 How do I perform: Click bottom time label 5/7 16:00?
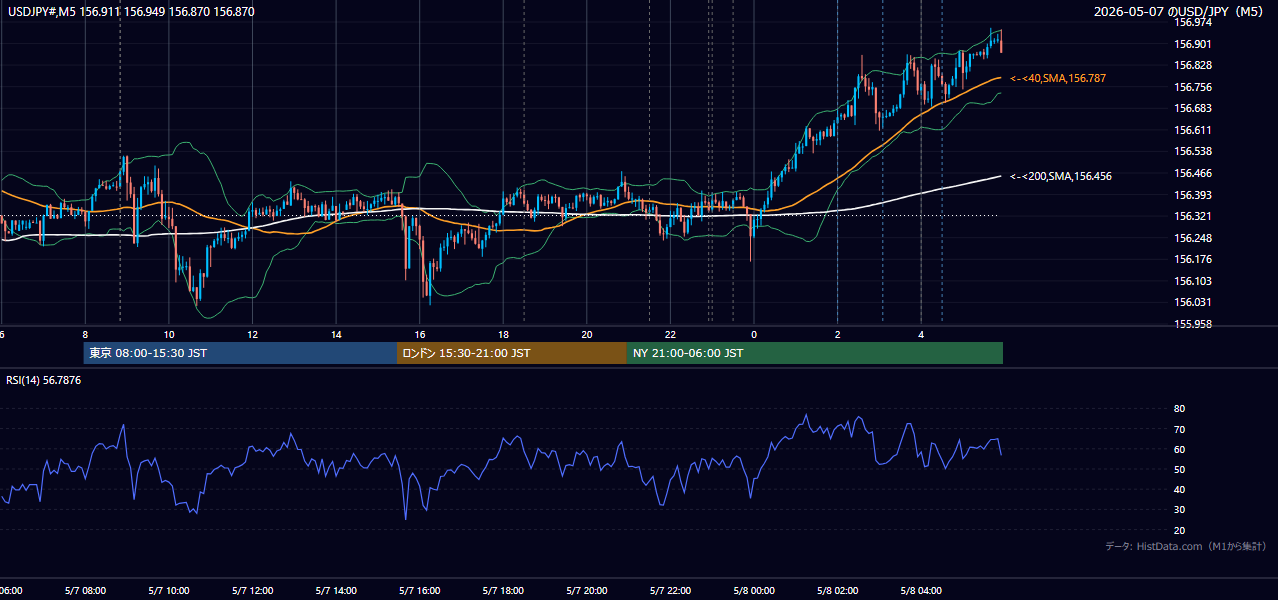coord(419,591)
